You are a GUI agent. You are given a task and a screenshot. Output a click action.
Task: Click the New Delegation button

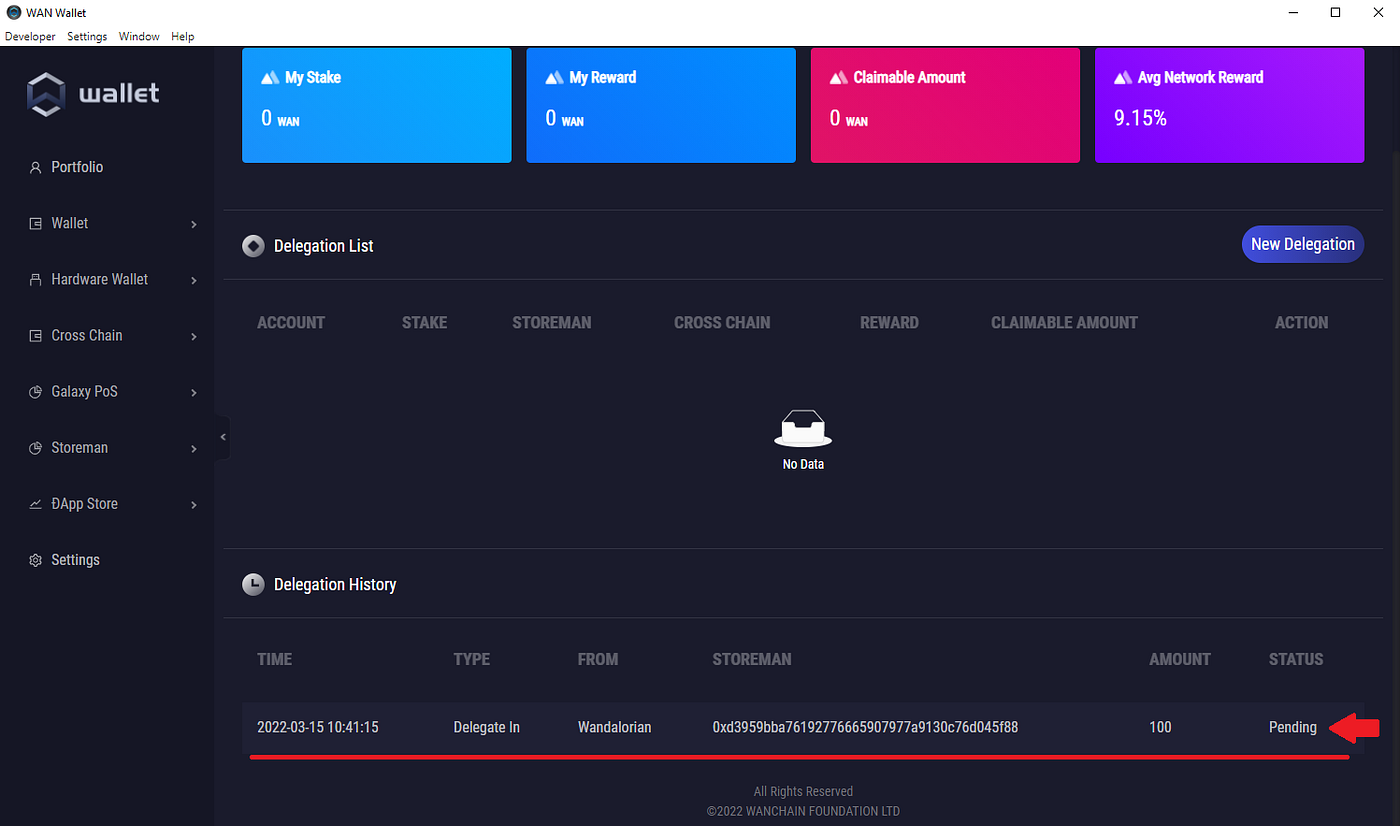(1302, 244)
